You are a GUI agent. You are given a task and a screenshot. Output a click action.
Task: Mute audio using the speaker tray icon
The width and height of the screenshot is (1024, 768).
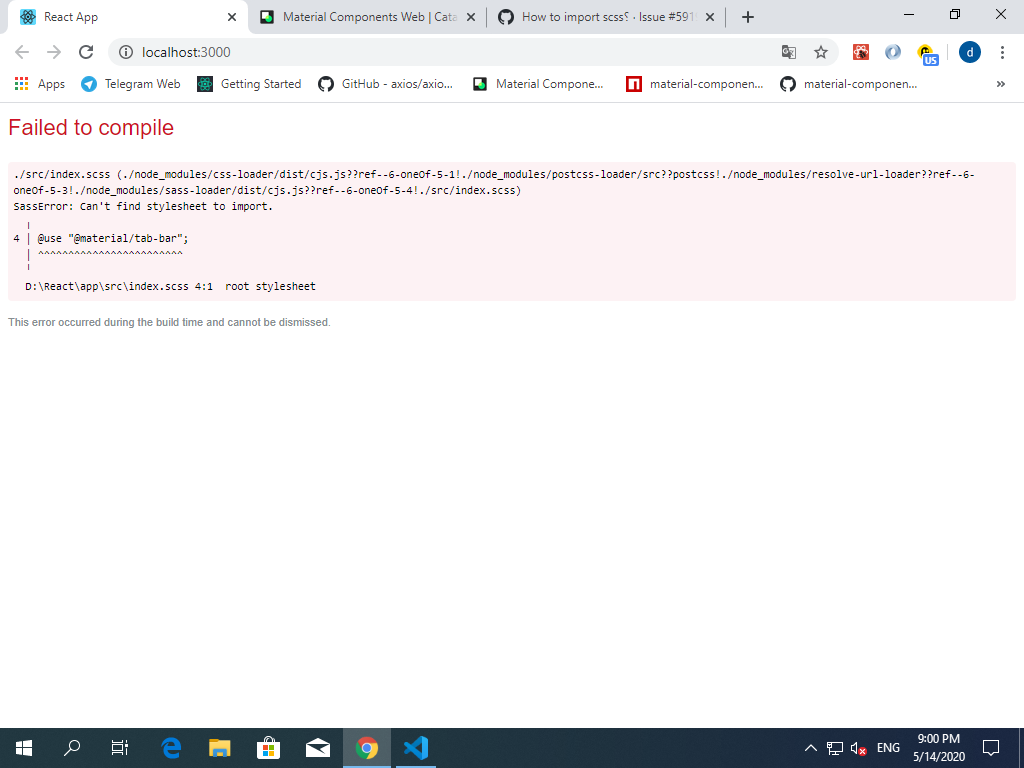click(x=858, y=747)
